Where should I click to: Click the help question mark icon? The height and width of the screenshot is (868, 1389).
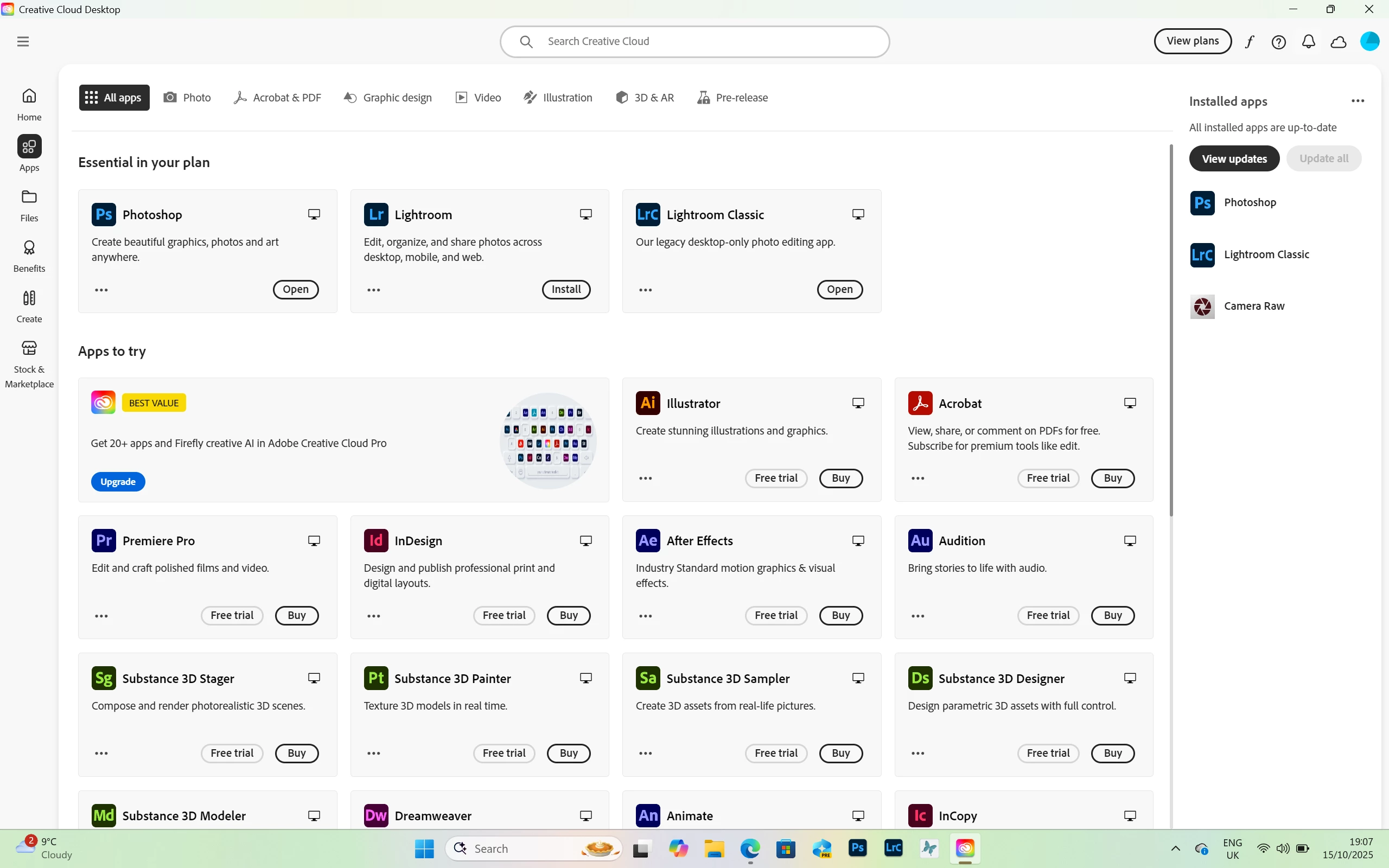pyautogui.click(x=1279, y=42)
